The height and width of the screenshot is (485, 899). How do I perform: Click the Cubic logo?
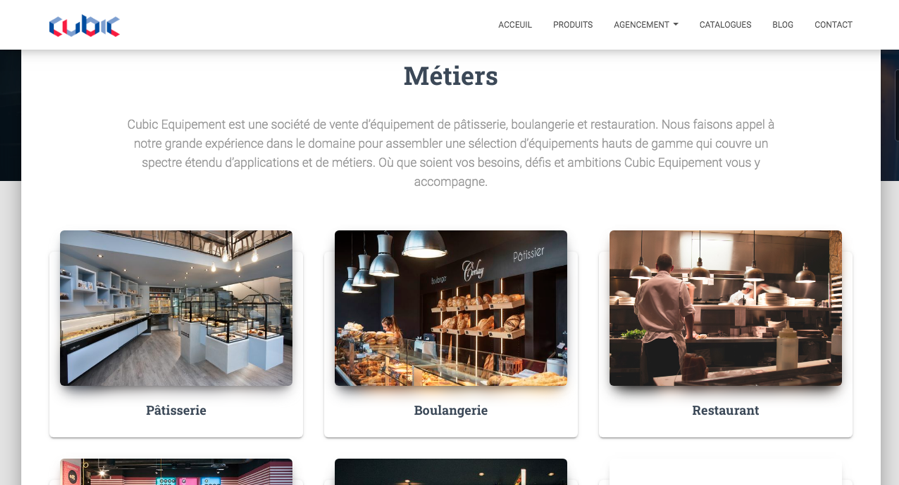(x=84, y=26)
